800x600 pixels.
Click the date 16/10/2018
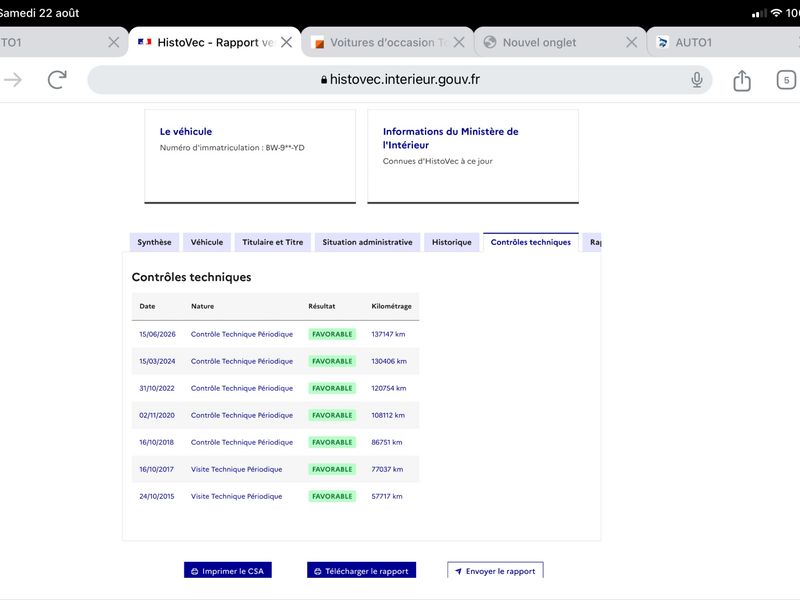click(156, 442)
